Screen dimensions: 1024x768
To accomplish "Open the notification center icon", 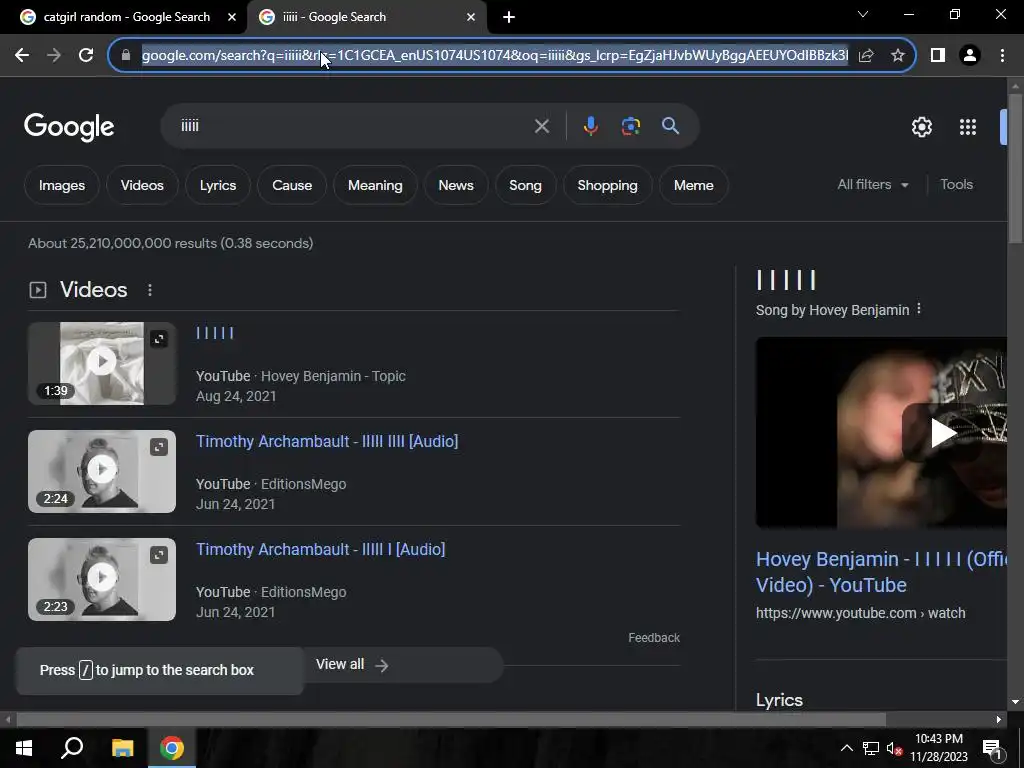I will point(992,748).
